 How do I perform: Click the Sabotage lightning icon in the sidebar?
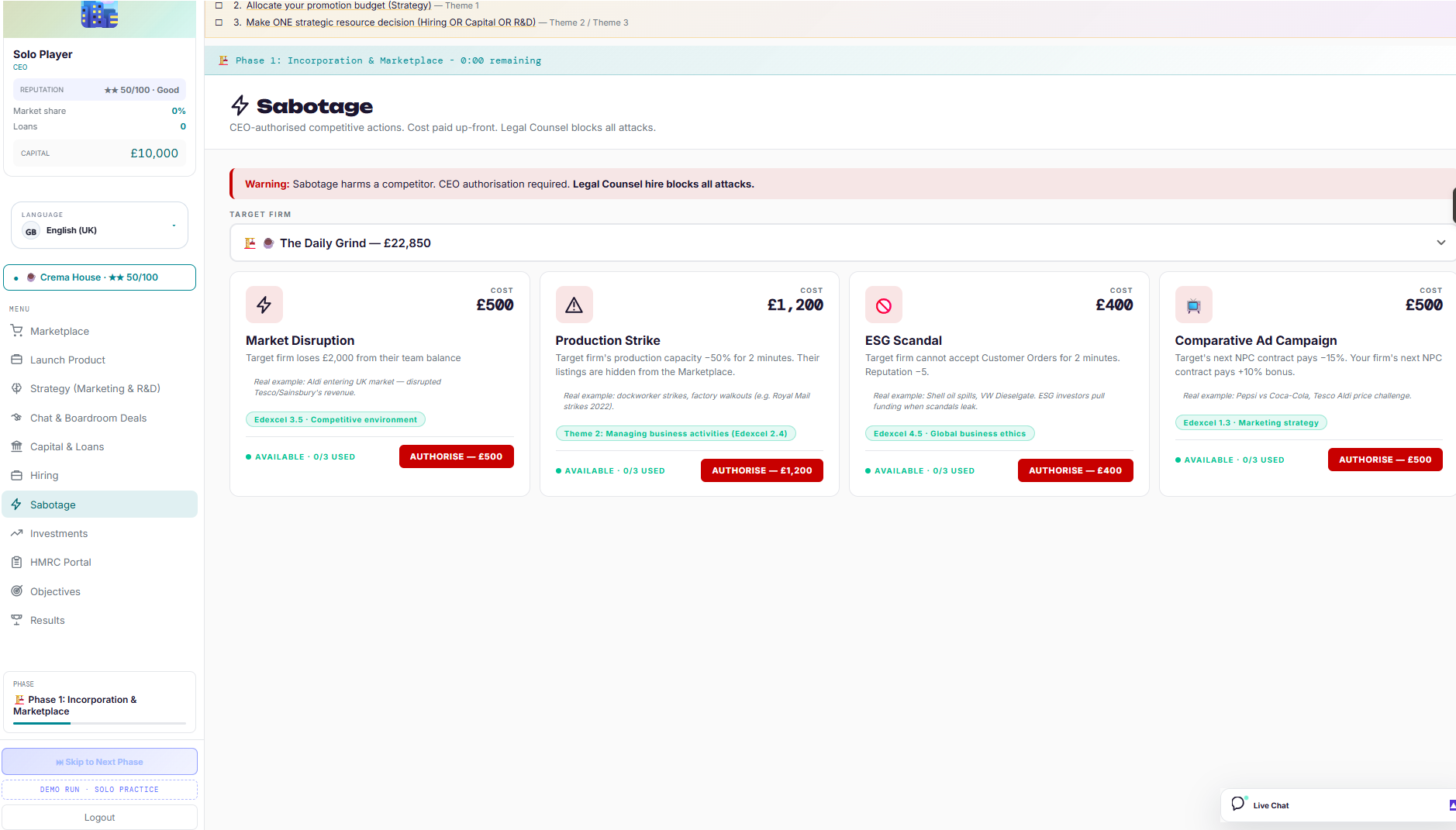pos(16,505)
